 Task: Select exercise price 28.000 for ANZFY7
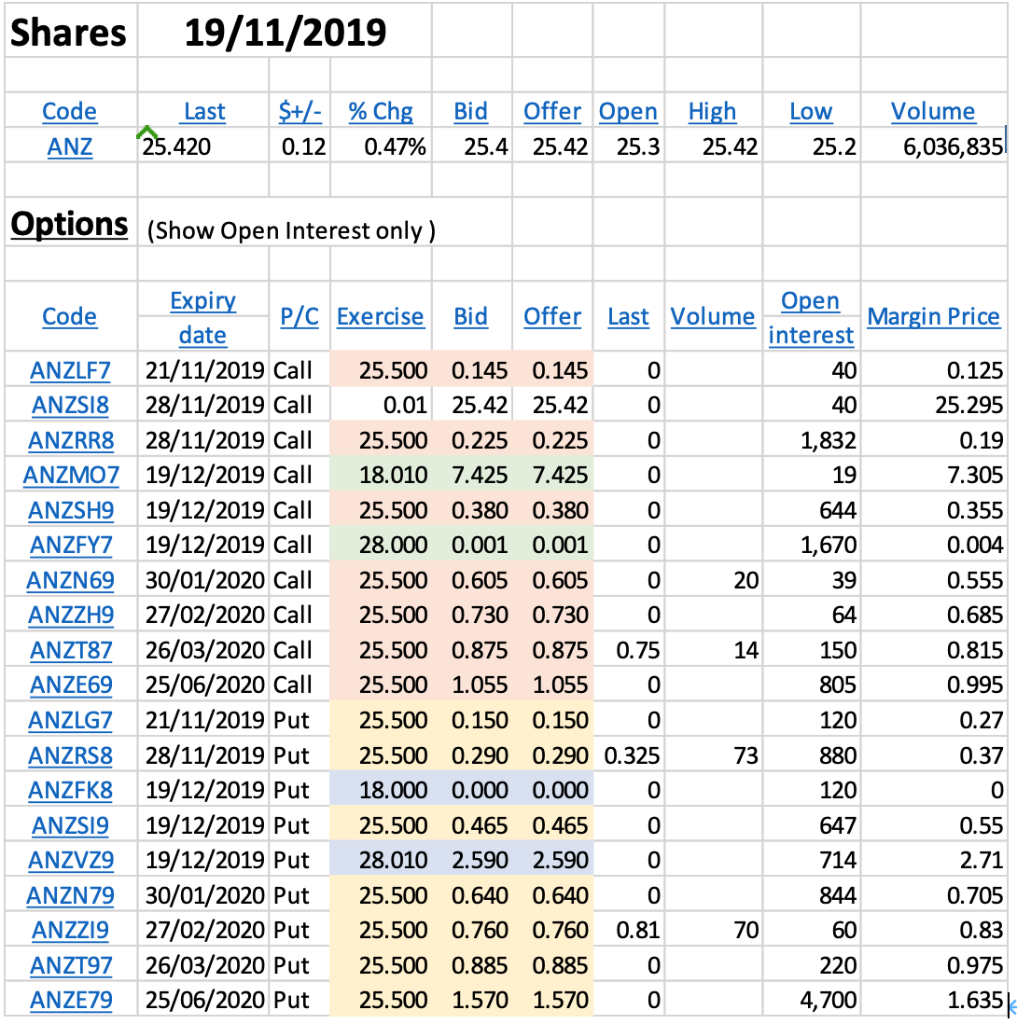[393, 545]
